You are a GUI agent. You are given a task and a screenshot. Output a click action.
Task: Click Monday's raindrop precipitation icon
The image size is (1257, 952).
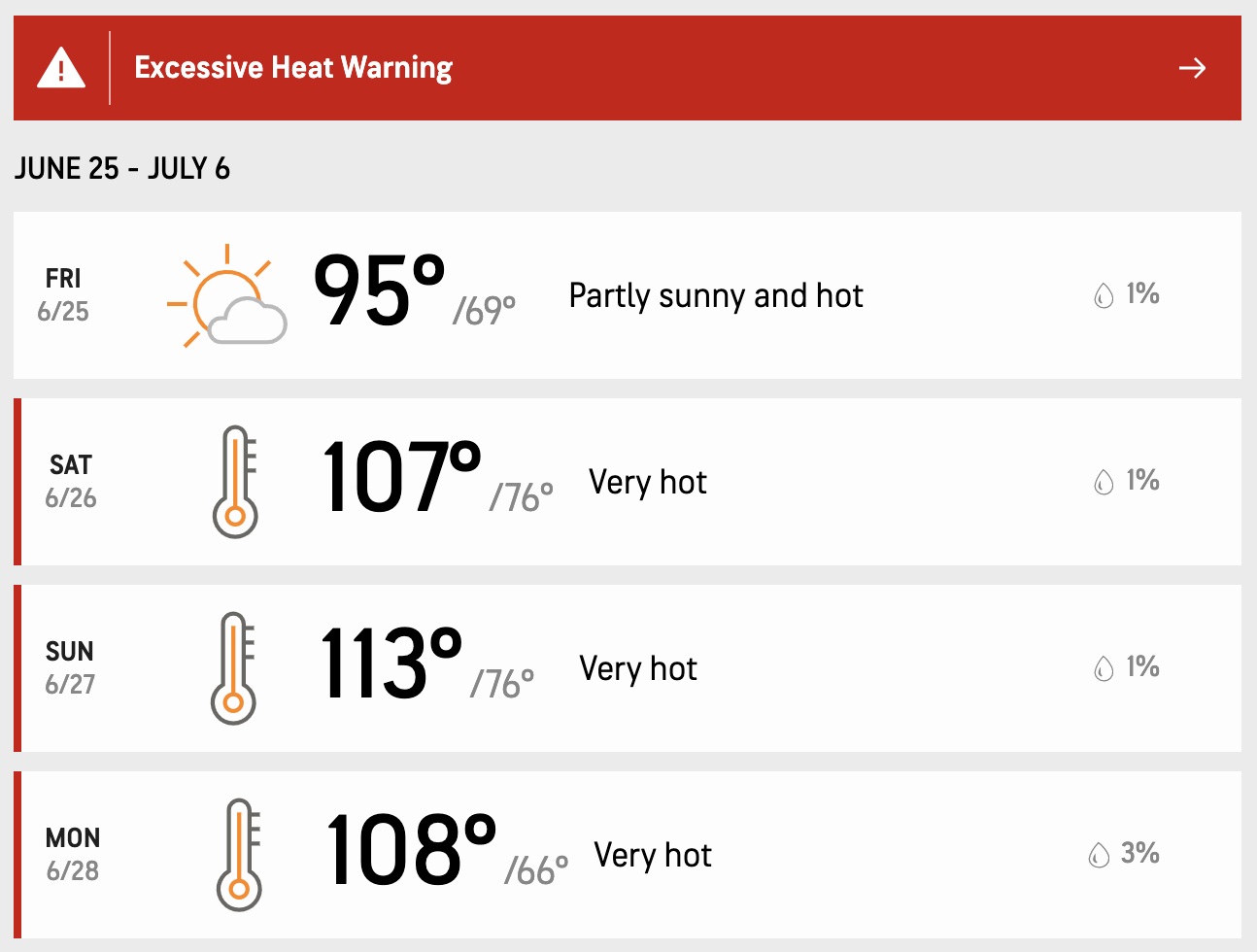click(x=1099, y=855)
